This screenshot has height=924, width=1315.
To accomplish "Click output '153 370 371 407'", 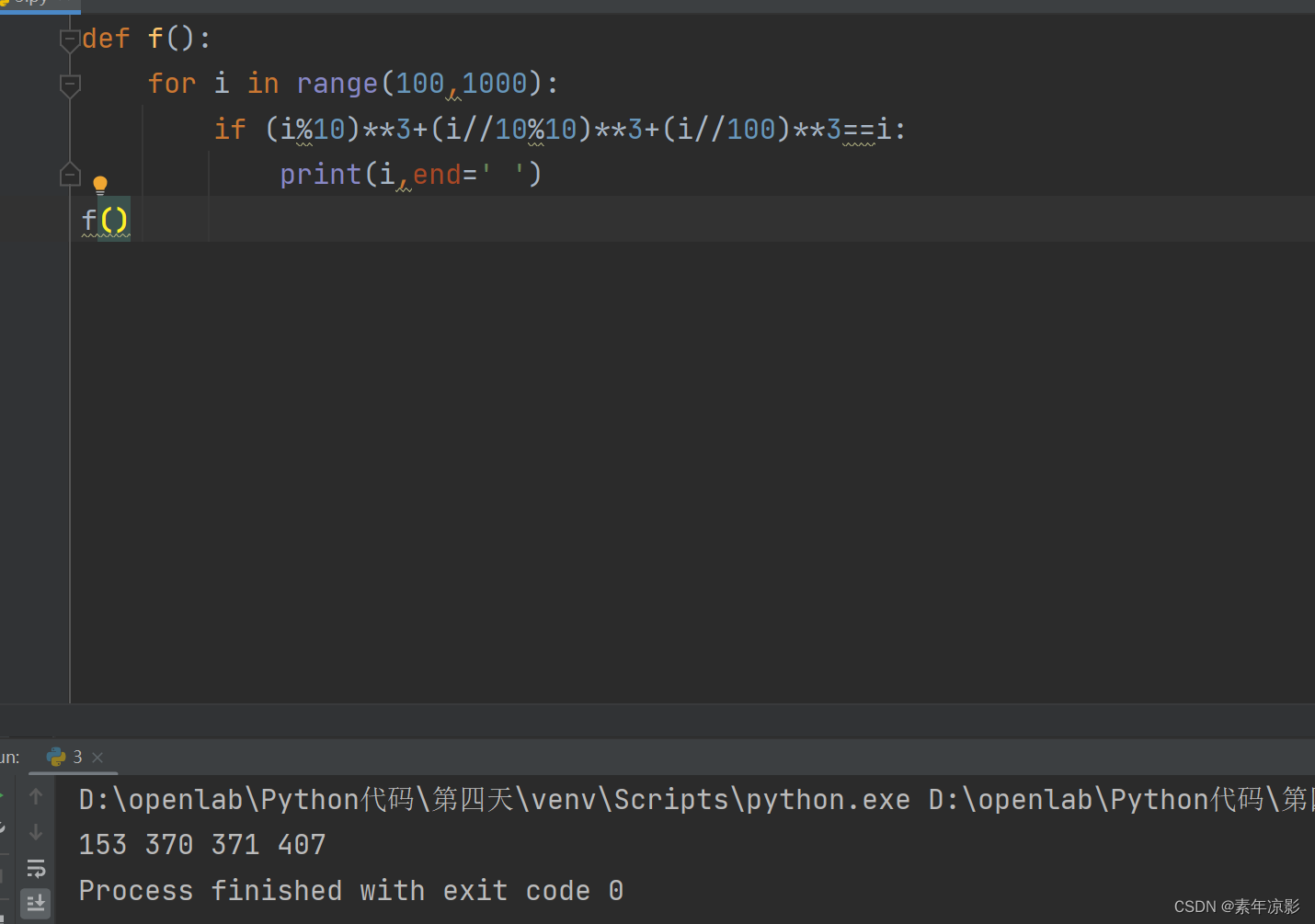I will click(x=202, y=844).
